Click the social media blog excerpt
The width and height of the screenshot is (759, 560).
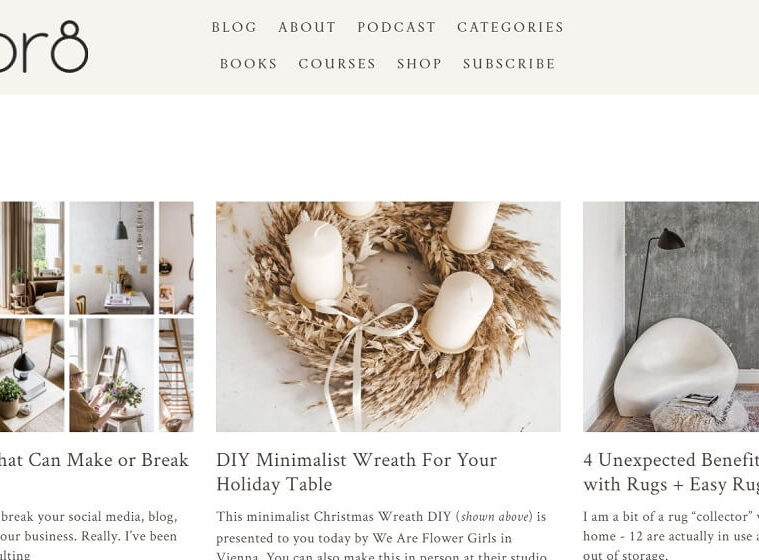89,534
